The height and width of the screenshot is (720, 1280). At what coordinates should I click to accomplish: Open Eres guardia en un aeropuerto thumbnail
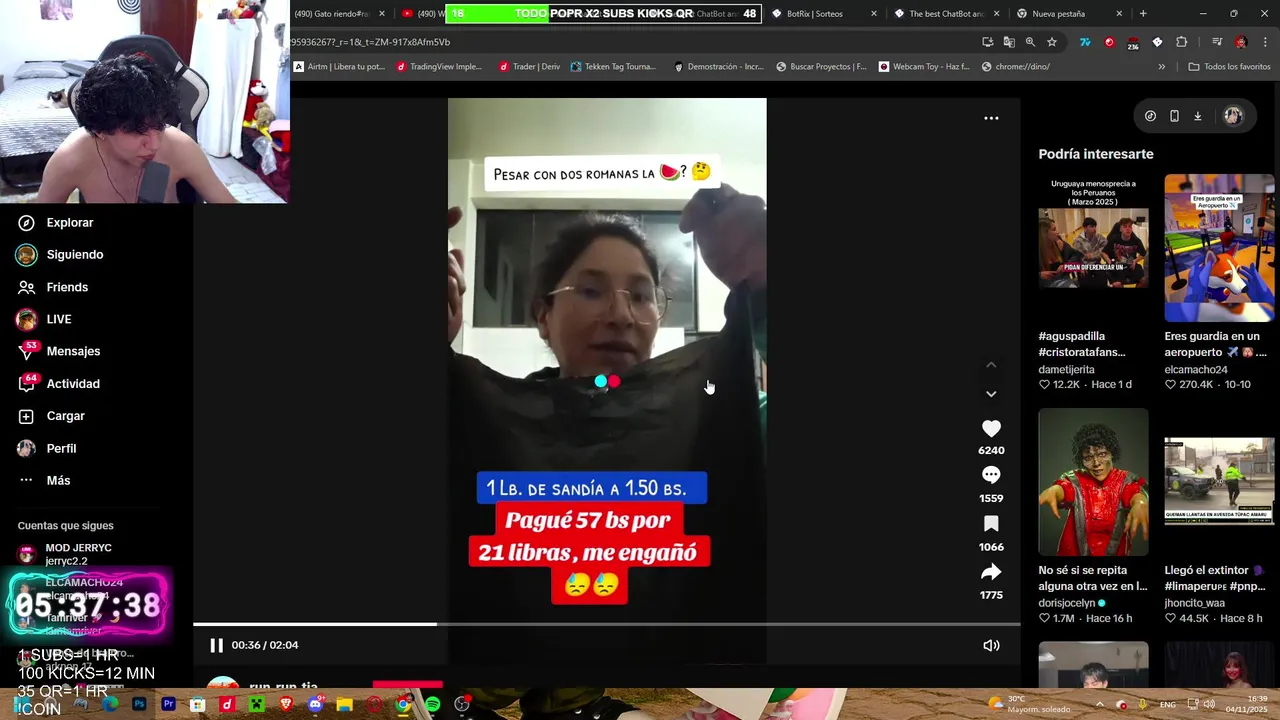[x=1219, y=248]
